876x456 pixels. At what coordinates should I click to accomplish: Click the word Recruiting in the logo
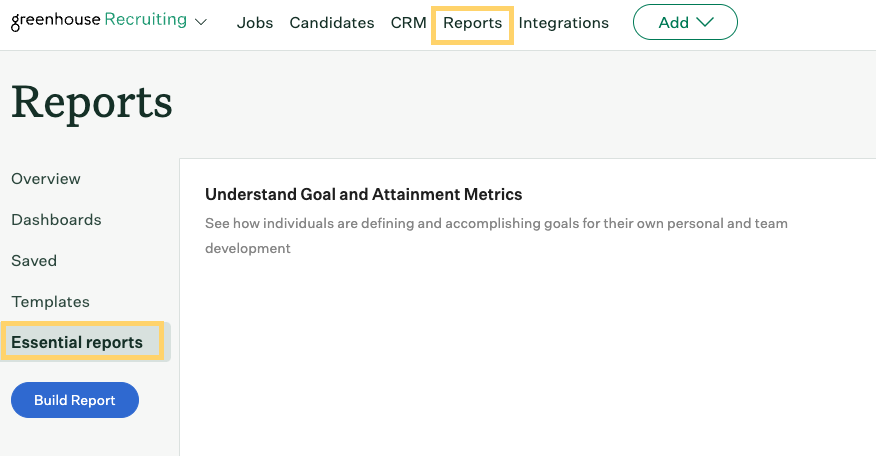coord(146,20)
